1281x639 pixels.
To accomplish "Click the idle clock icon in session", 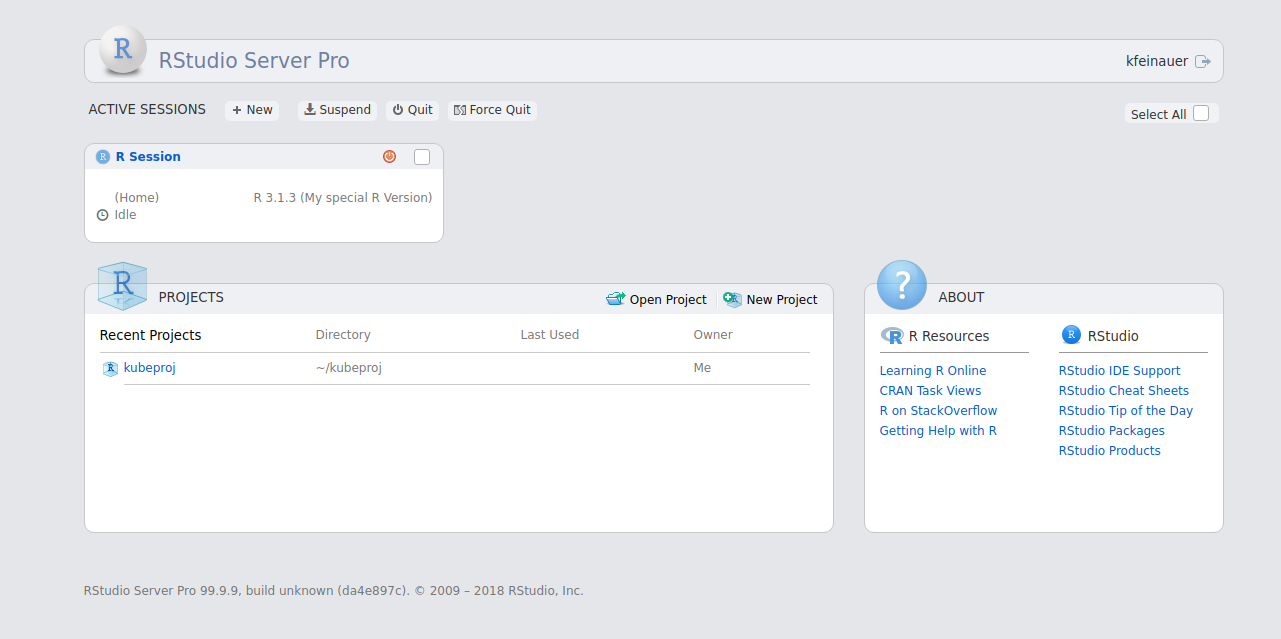I will [x=102, y=215].
